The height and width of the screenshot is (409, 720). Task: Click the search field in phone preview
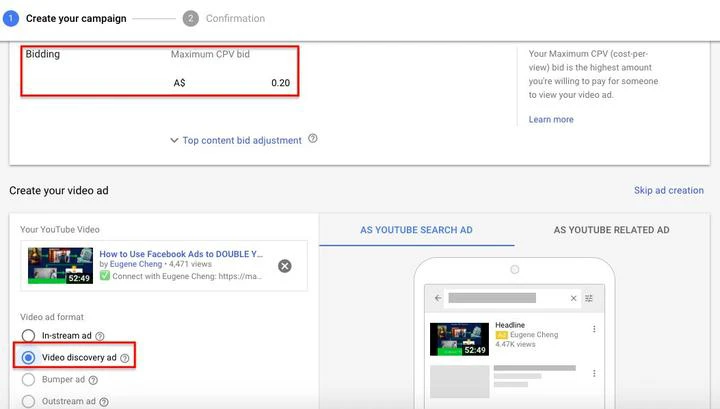click(x=492, y=298)
